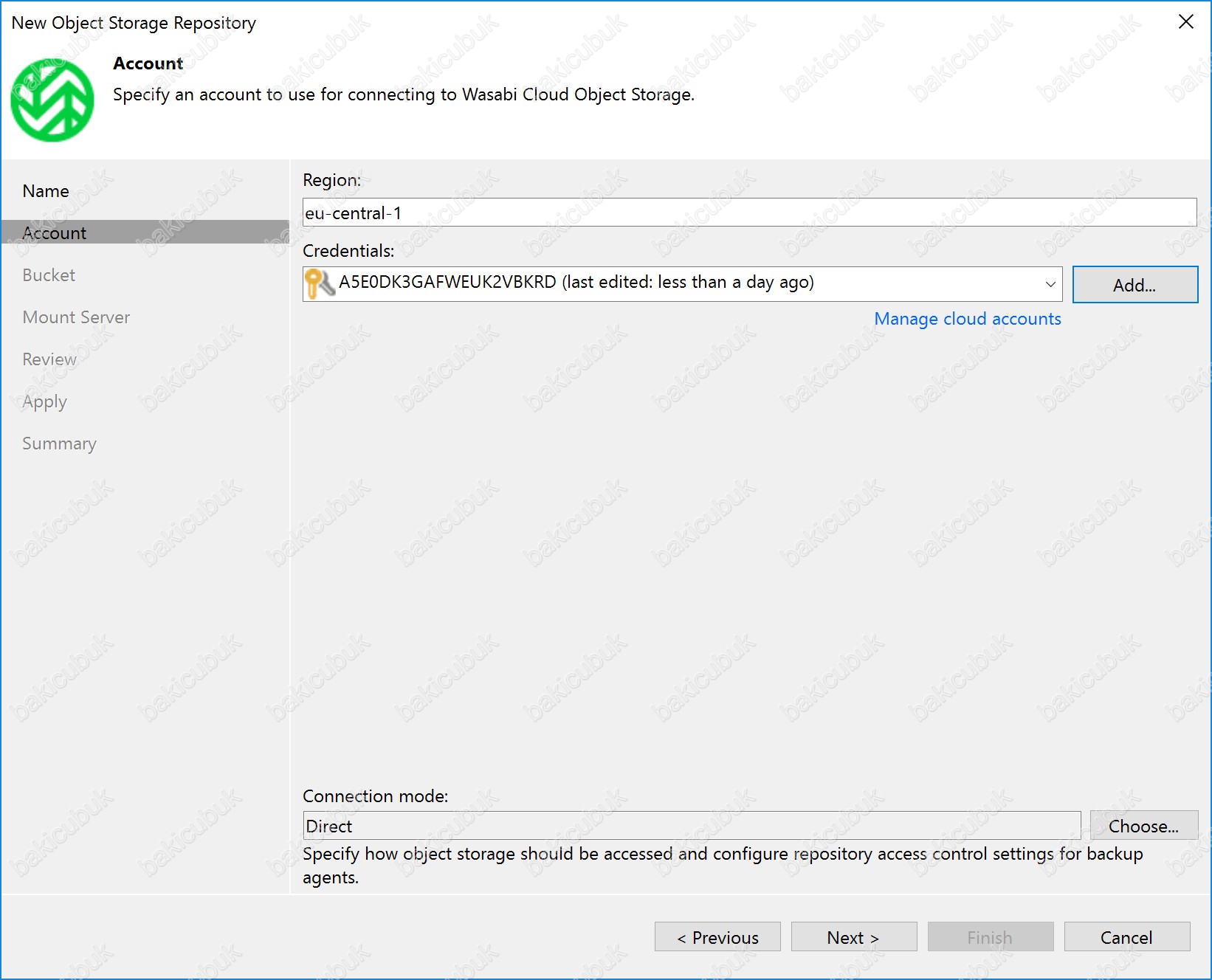Expand the Credentials dropdown arrow
This screenshot has height=980, width=1212.
tap(1050, 284)
